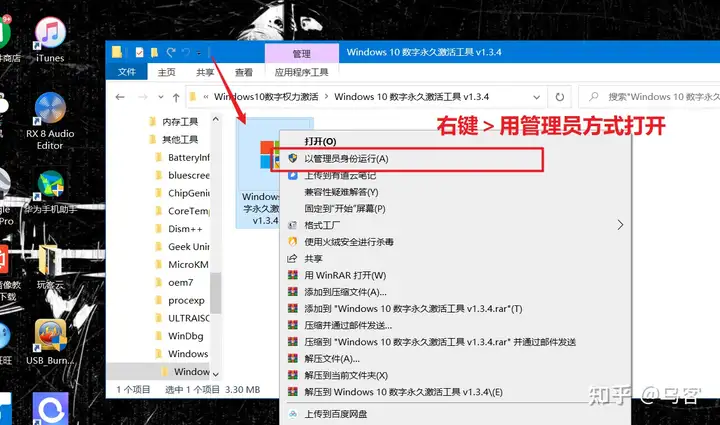This screenshot has height=425, width=720.
Task: Click WinRAR icon beside 解压文件(A)
Action: pos(292,358)
